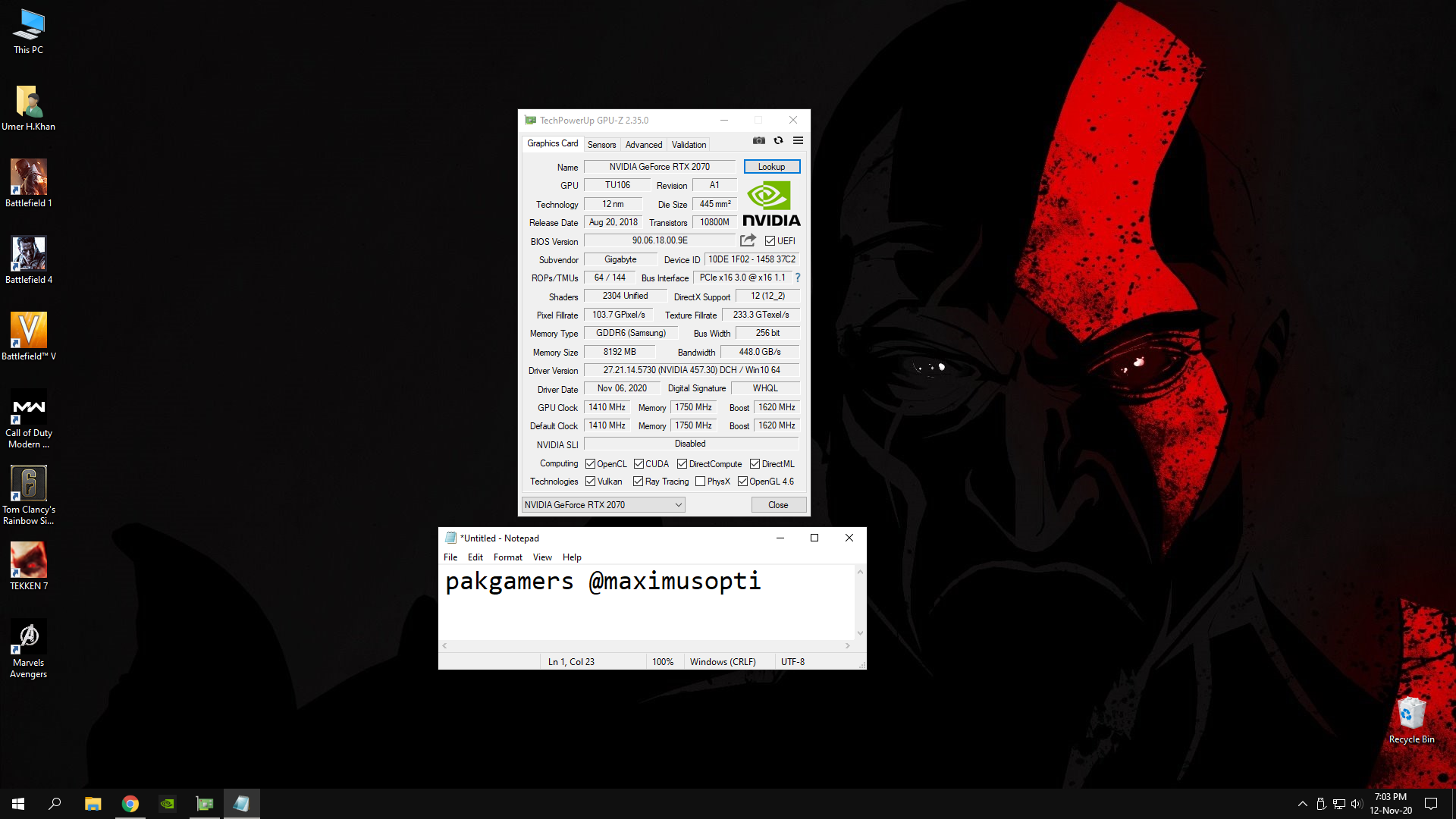Click the GPU name field
Viewport: 1456px width, 819px height.
coord(660,167)
